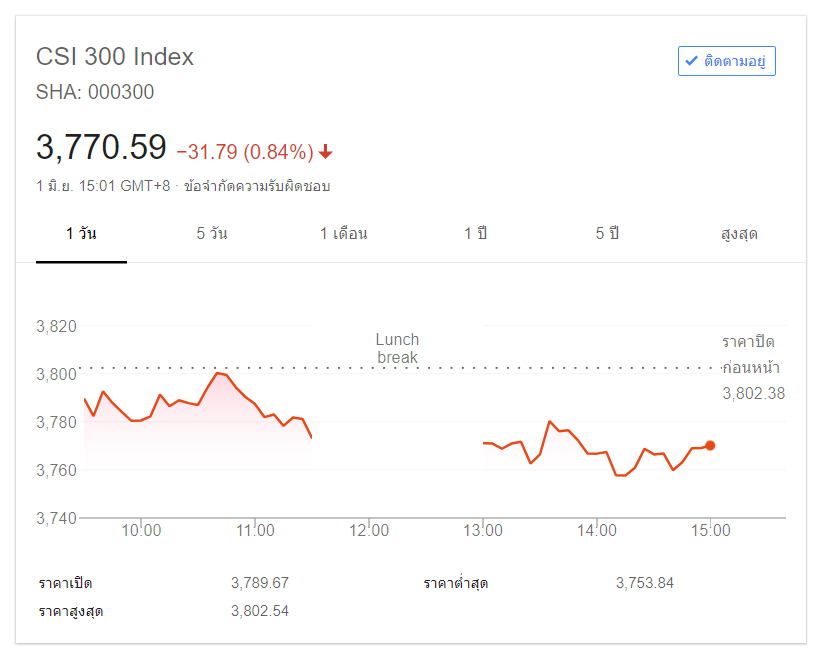Click the red down arrow icon

coord(326,152)
